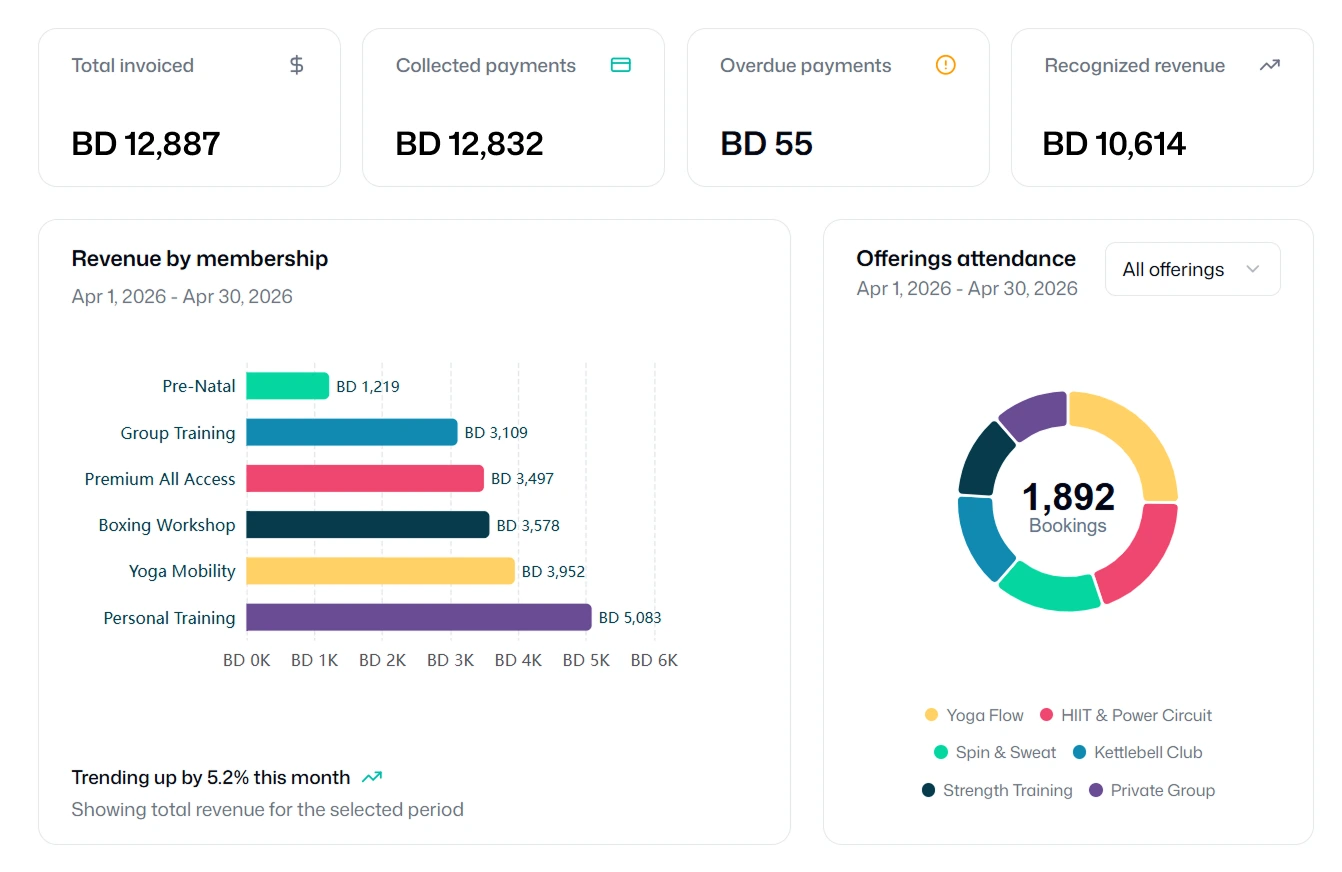Open the All offerings dropdown
This screenshot has width=1342, height=872.
pyautogui.click(x=1192, y=269)
